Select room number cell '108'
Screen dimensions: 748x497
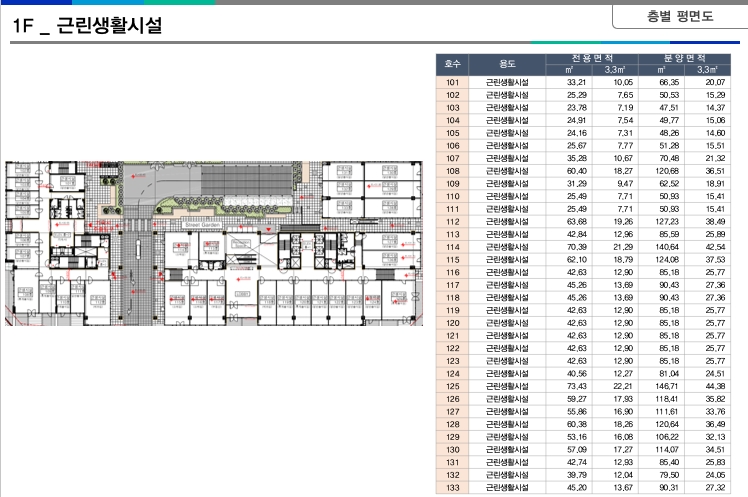pyautogui.click(x=452, y=171)
